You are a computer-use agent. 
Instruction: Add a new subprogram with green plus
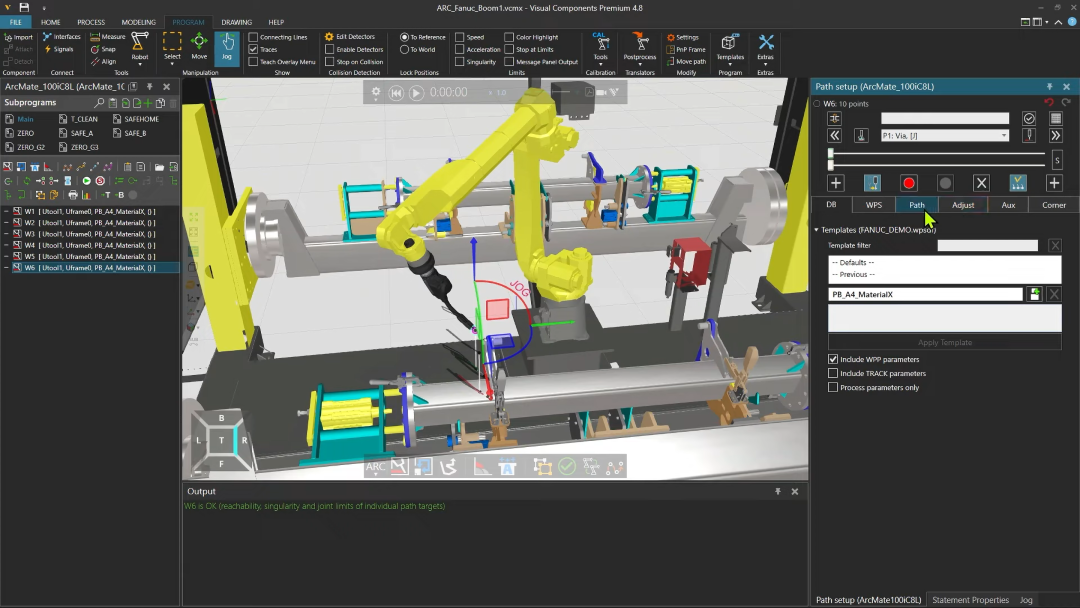point(148,103)
